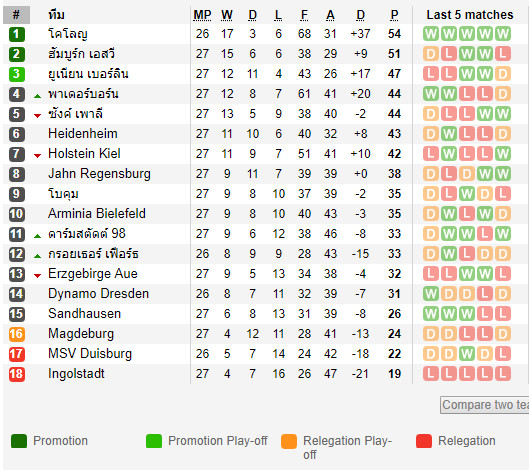Click the bright green rank 3 badge
The image size is (529, 470).
(17, 74)
